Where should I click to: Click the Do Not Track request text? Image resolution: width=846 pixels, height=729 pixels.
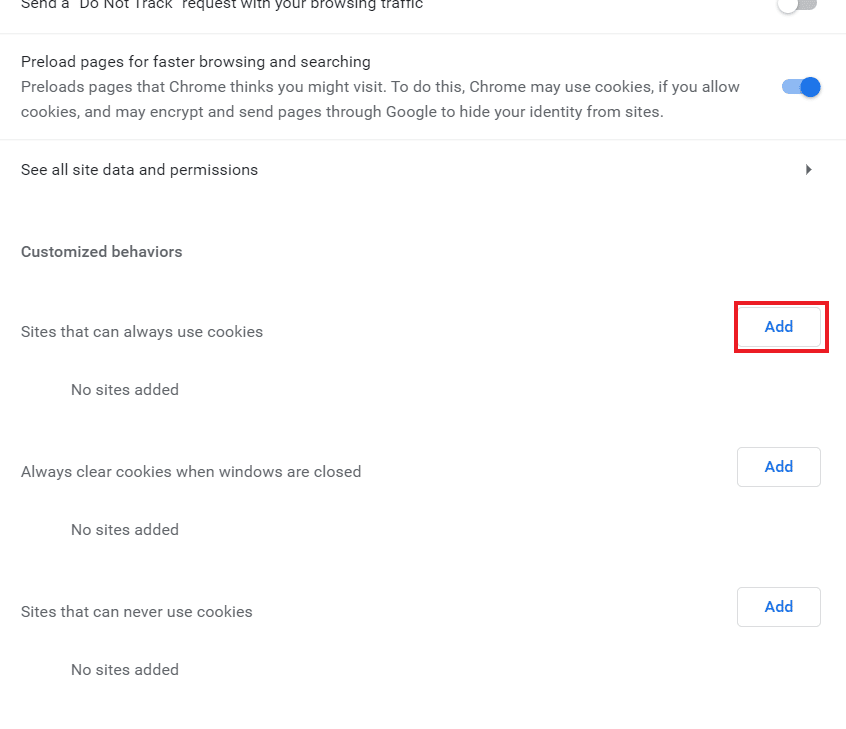click(x=222, y=5)
